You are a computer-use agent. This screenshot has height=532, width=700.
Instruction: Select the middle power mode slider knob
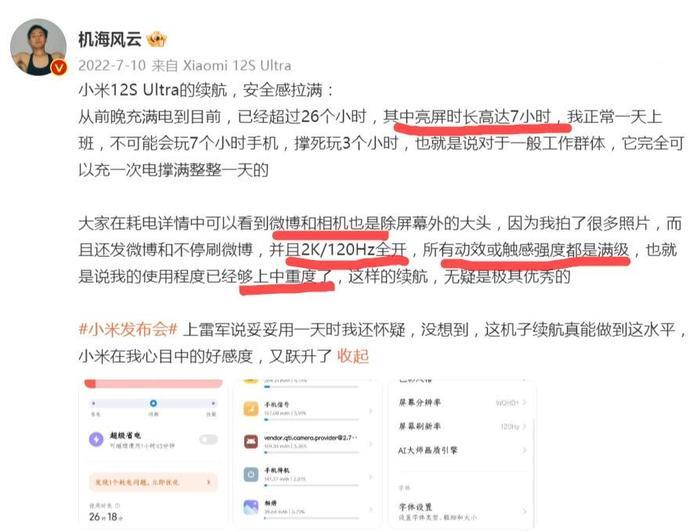(x=153, y=403)
